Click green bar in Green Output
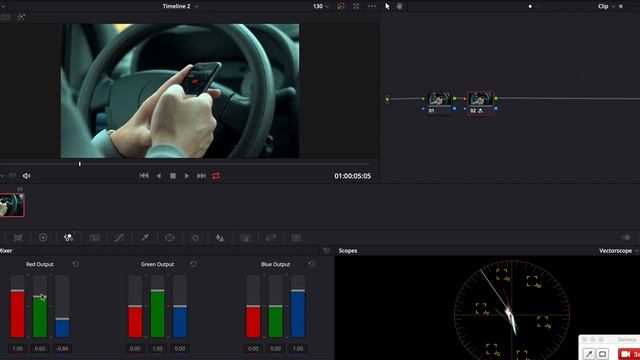The image size is (640, 360). [x=158, y=314]
